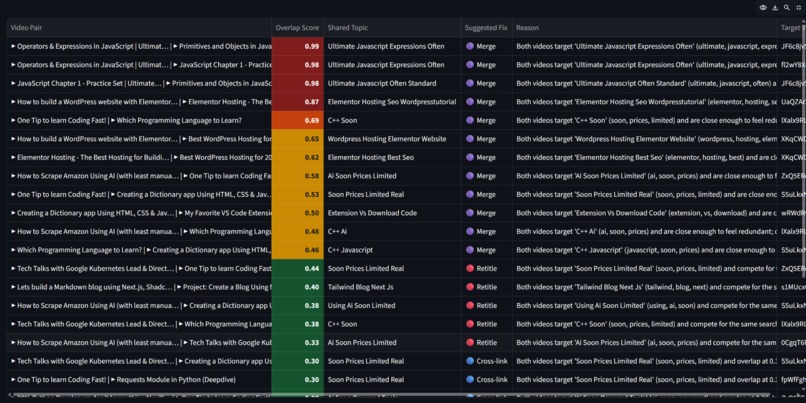Select the 0.99 overlap score cell
806x403 pixels.
298,46
